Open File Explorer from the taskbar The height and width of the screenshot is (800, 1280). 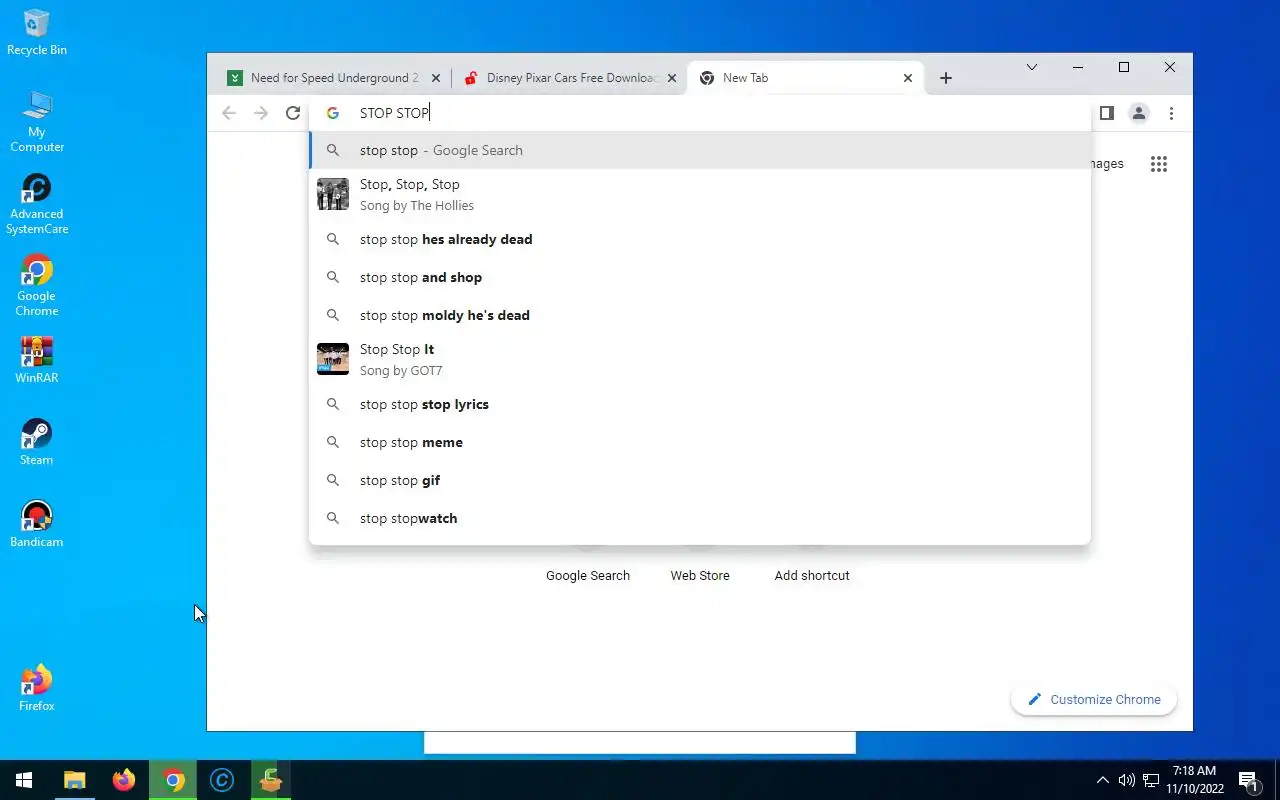click(75, 780)
